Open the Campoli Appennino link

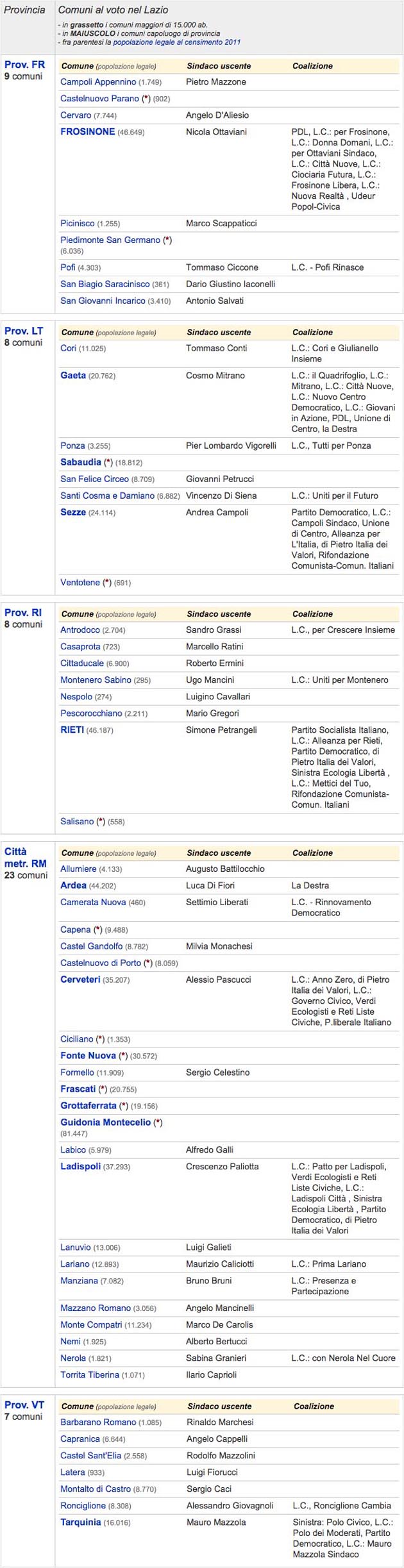click(98, 82)
